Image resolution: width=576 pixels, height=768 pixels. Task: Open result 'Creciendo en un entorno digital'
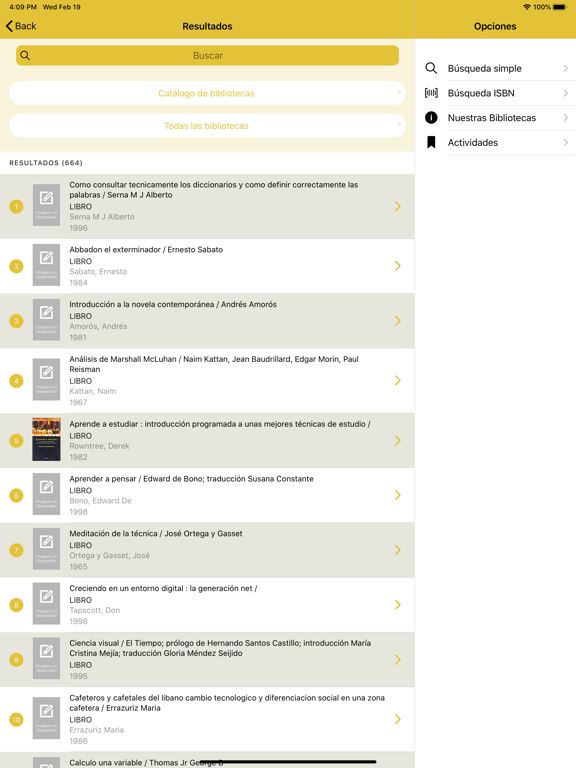point(207,605)
